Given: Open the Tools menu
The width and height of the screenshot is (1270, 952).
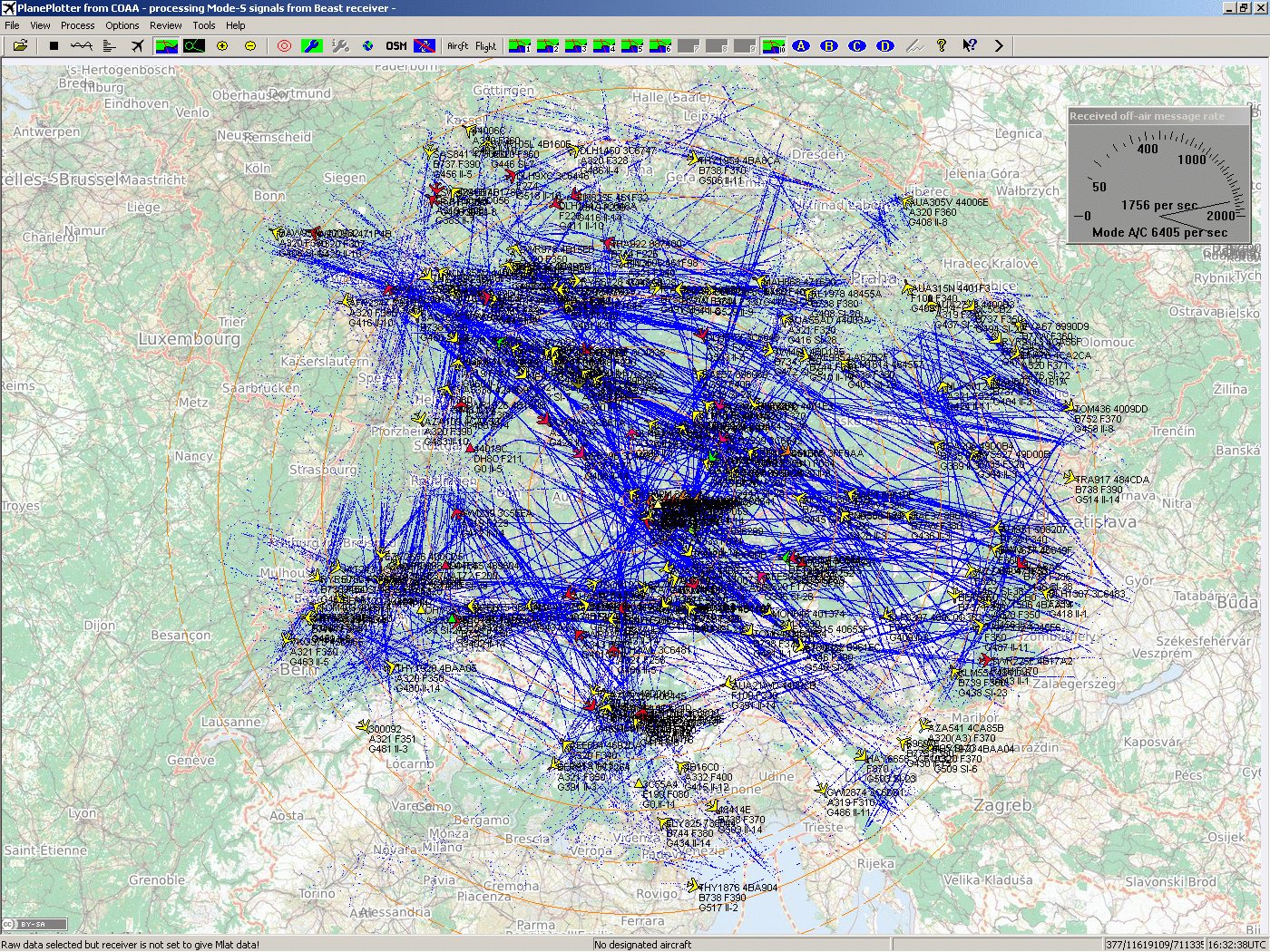Looking at the screenshot, I should tap(204, 25).
